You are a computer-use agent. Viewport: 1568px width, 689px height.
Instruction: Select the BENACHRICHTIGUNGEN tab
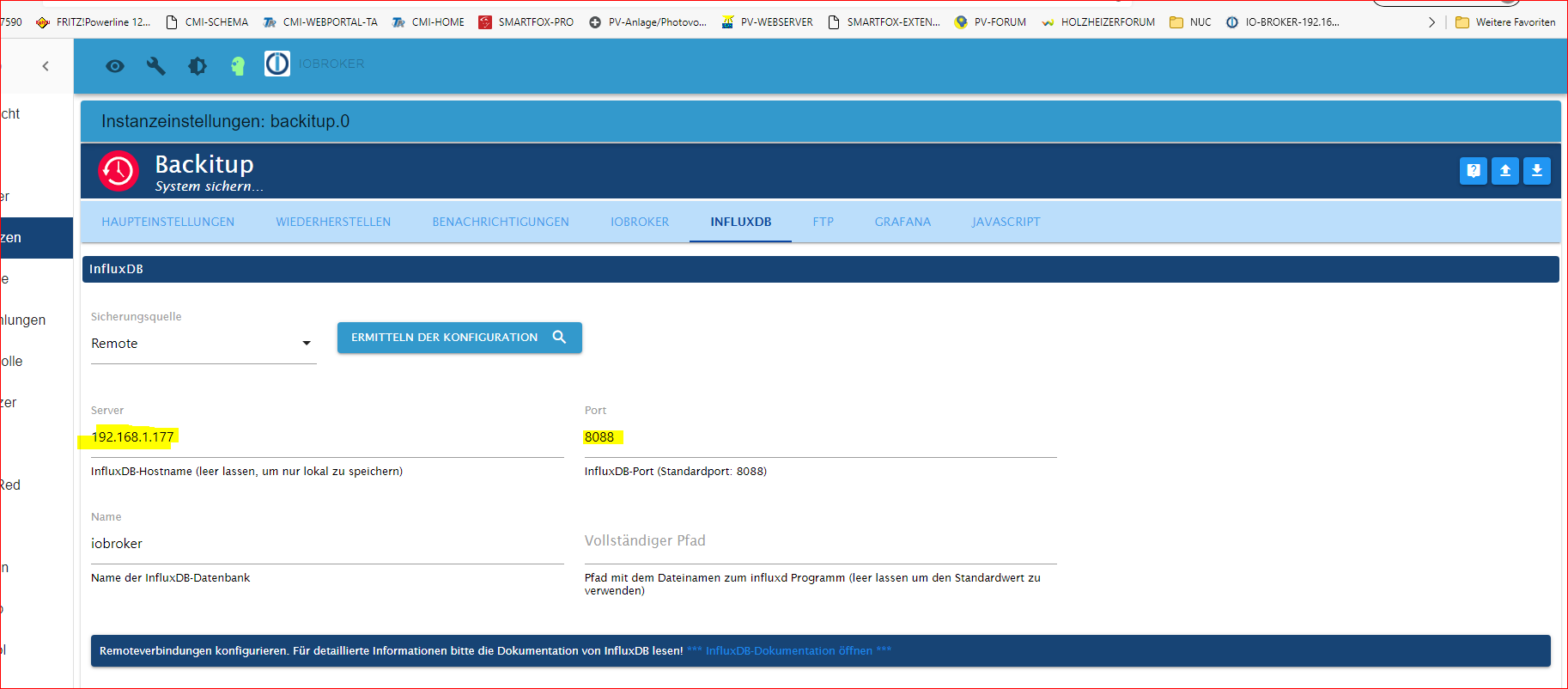point(501,222)
